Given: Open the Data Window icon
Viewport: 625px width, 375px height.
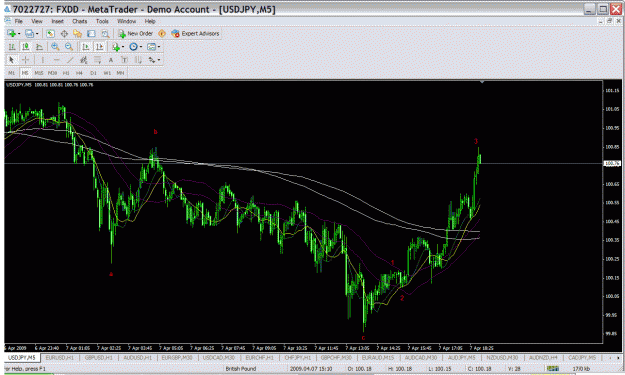Looking at the screenshot, I should (64, 34).
